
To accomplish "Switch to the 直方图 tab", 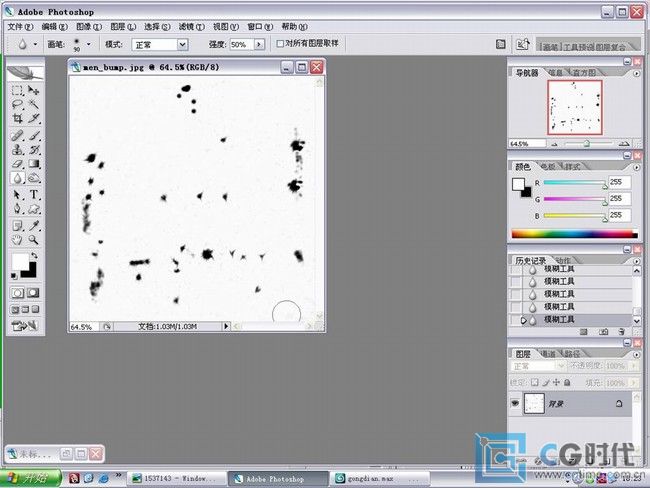I will tap(584, 73).
